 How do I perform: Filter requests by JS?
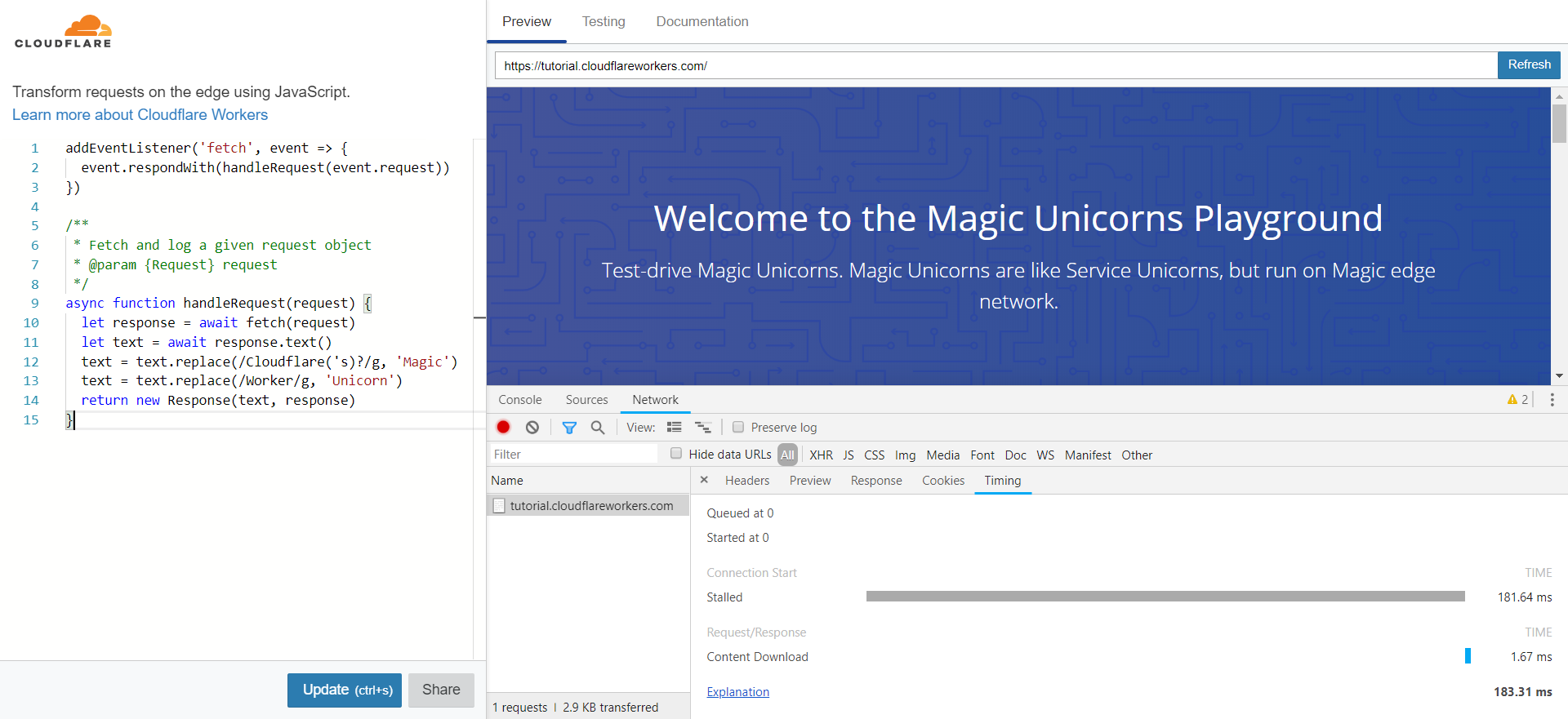849,455
